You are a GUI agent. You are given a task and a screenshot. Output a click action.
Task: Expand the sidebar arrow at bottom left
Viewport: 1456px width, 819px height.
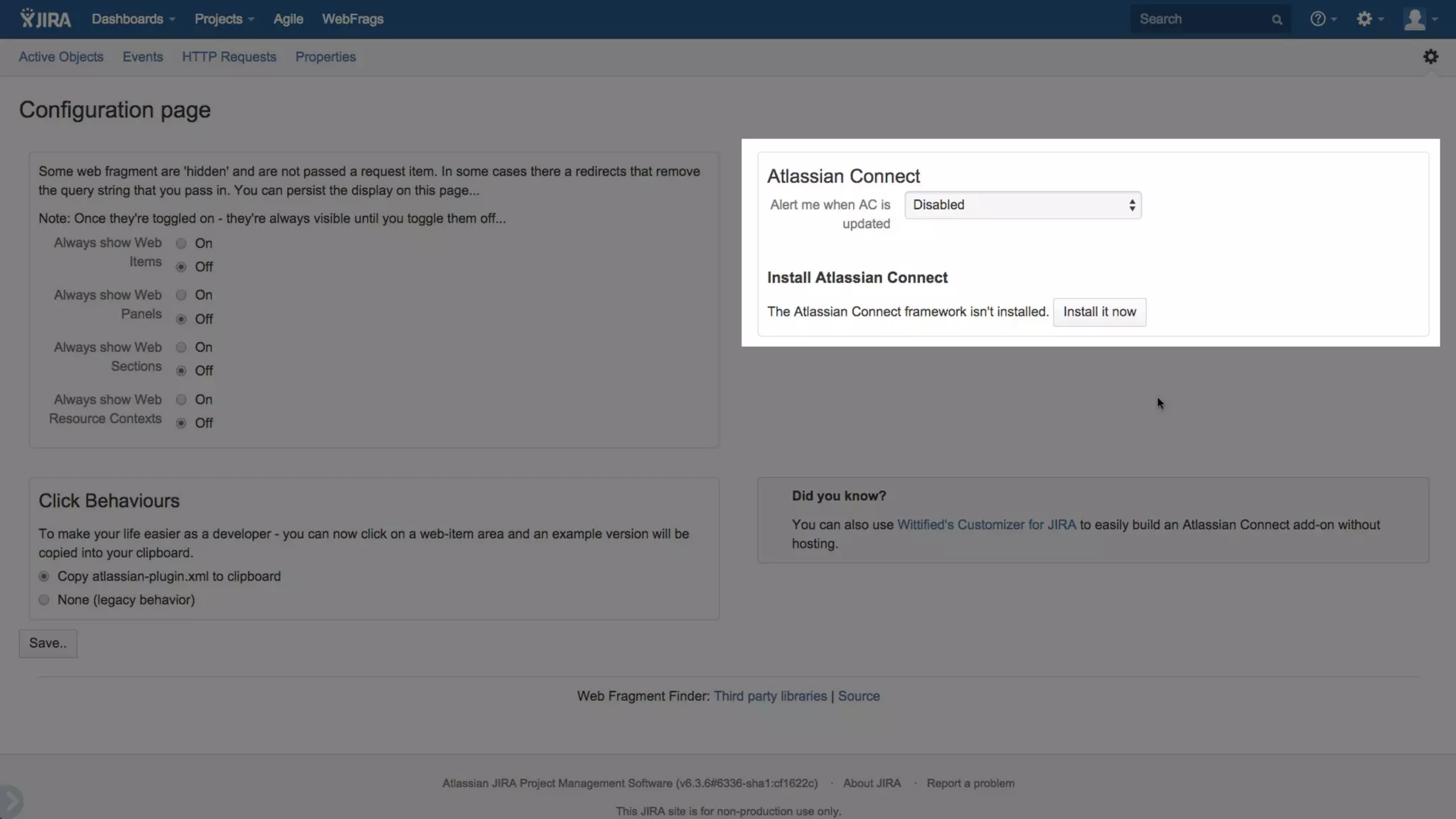(11, 801)
